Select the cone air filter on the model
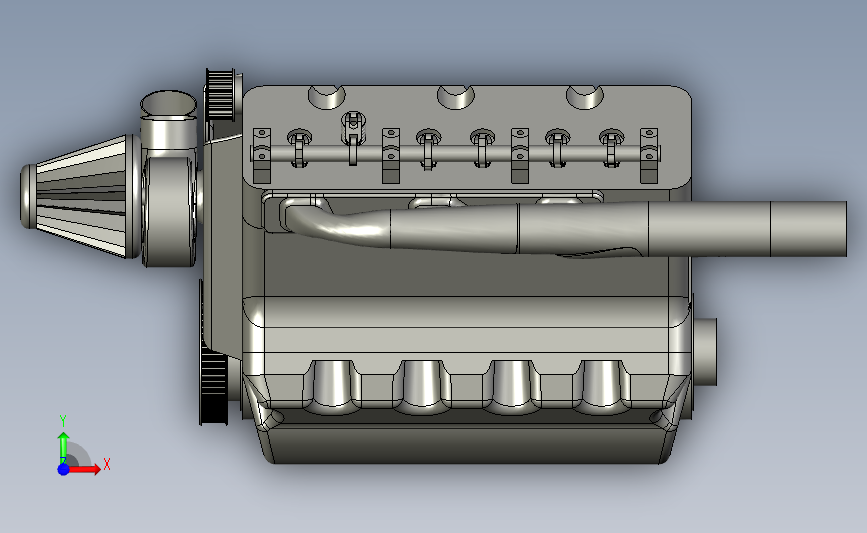867x533 pixels. pos(81,196)
